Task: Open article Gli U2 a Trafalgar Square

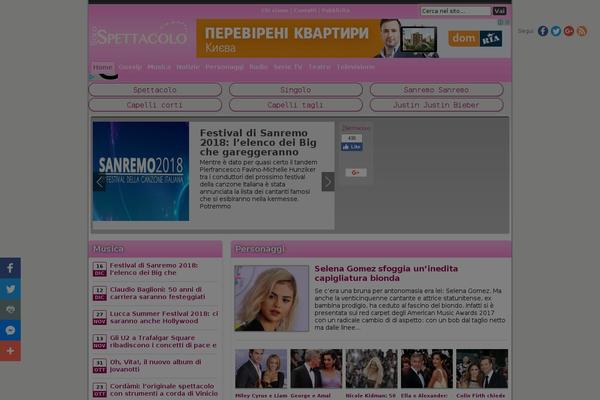Action: click(163, 341)
